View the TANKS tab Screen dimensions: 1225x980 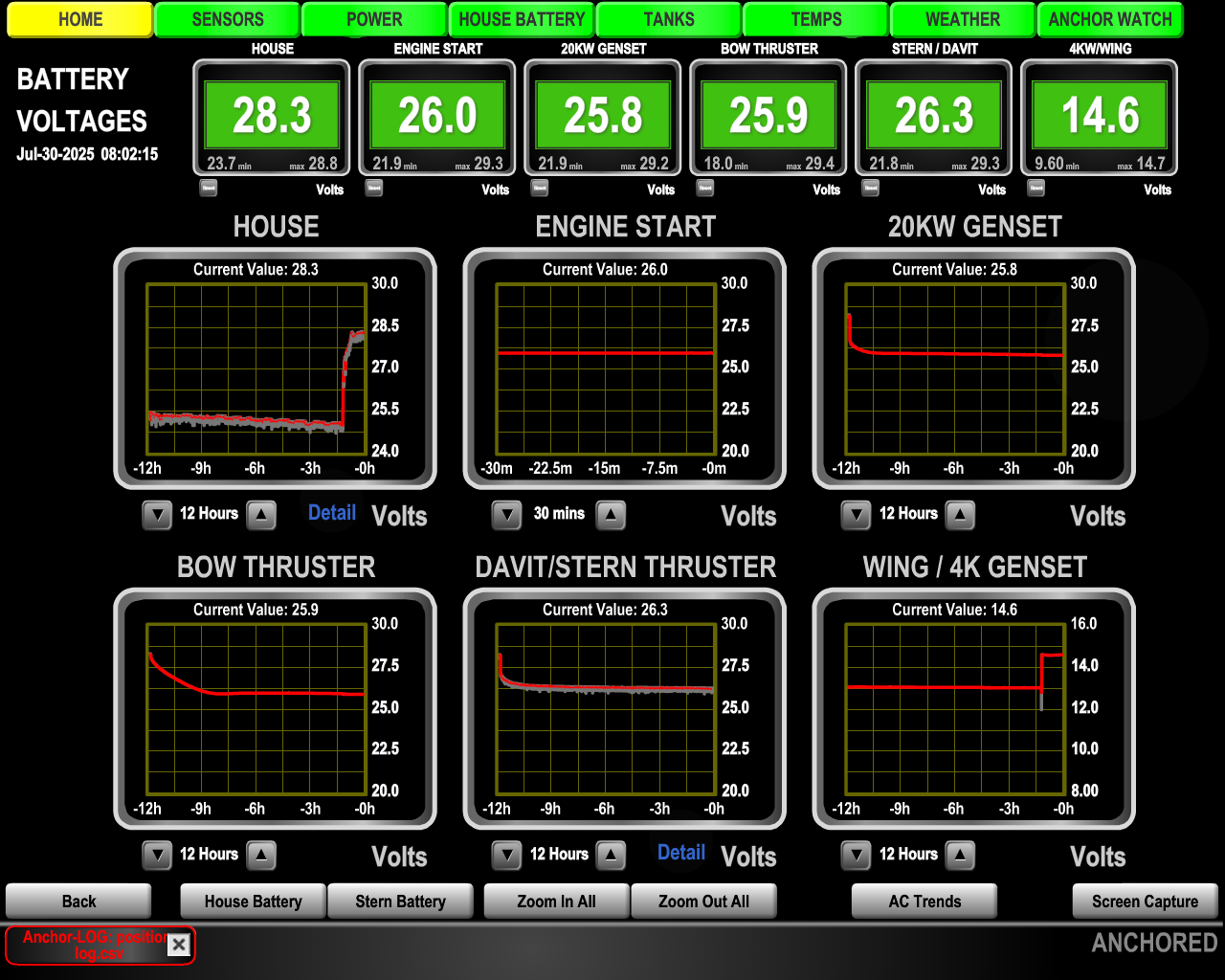click(x=669, y=19)
